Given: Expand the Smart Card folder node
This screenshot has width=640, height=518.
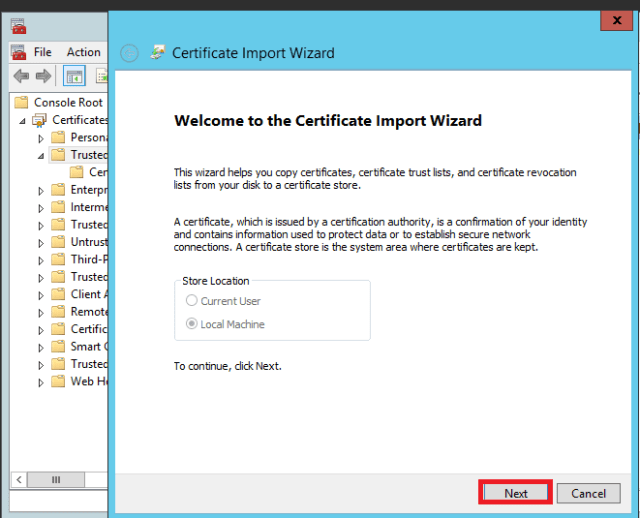Looking at the screenshot, I should pyautogui.click(x=41, y=347).
